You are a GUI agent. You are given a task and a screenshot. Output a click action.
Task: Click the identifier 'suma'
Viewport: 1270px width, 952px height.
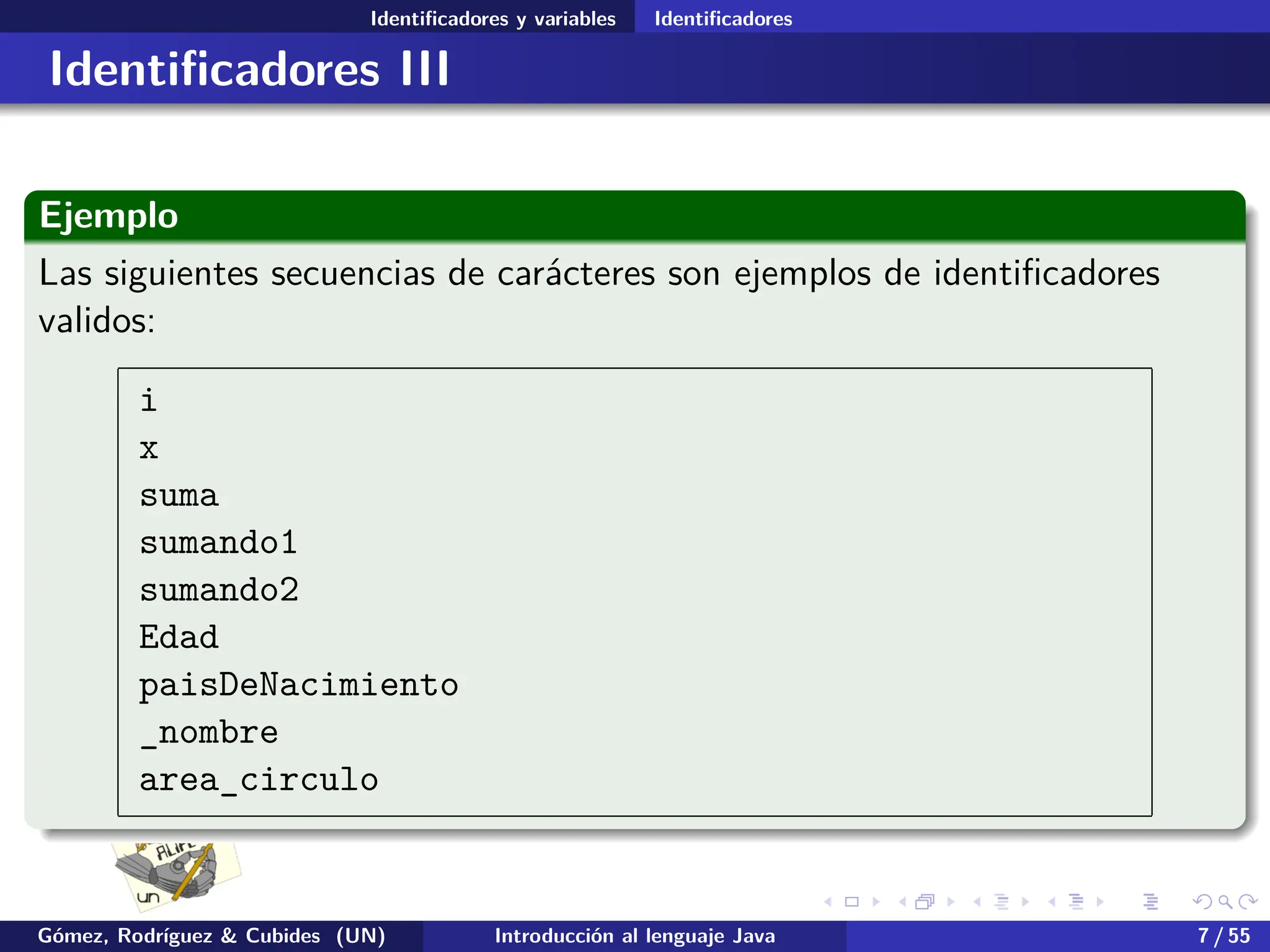pos(179,496)
